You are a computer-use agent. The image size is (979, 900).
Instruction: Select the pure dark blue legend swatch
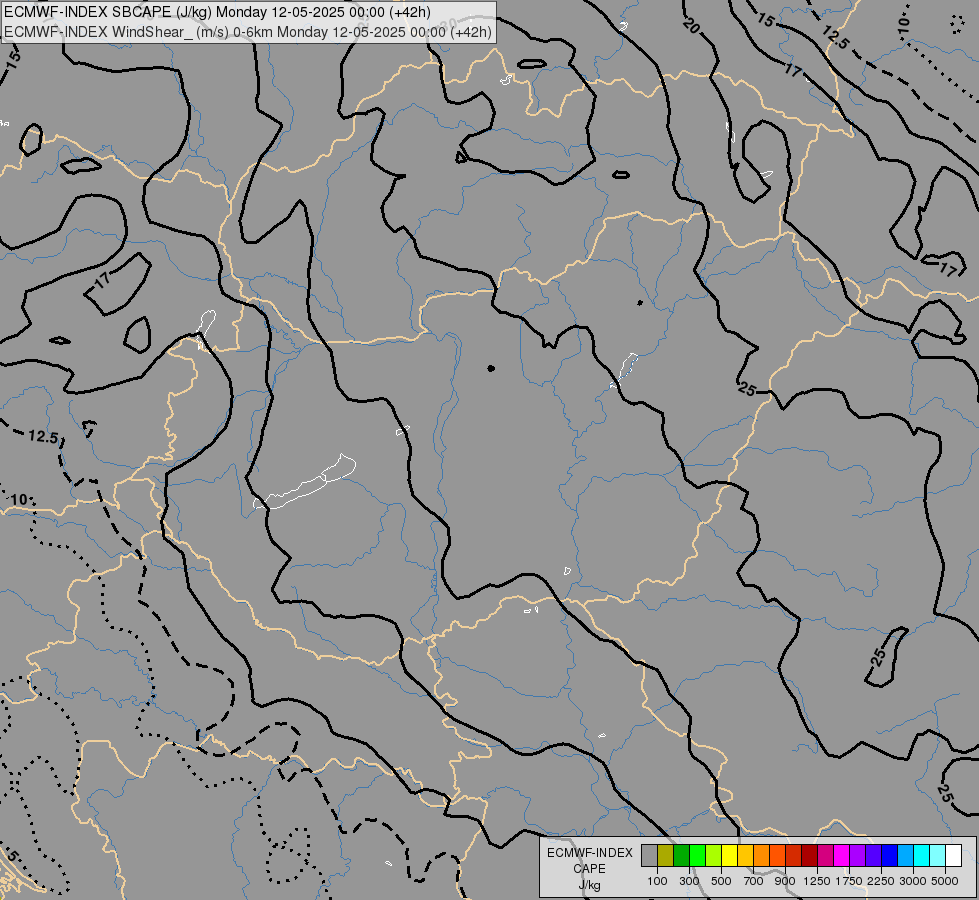point(889,855)
